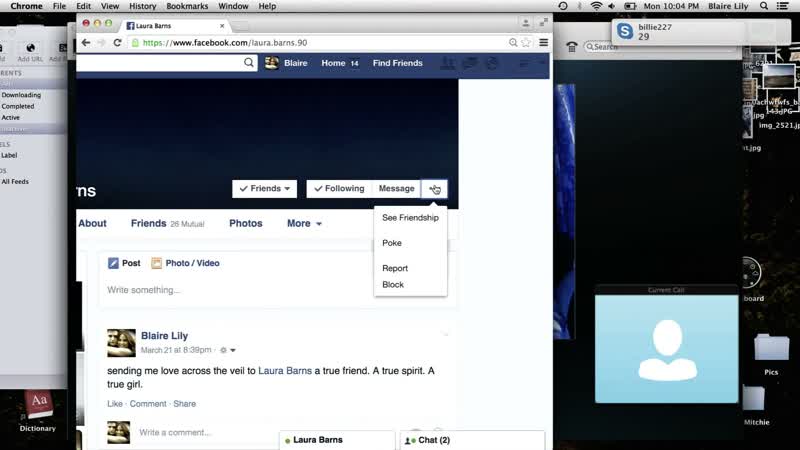Open the battery status in menu bar
The width and height of the screenshot is (800, 450).
click(630, 6)
